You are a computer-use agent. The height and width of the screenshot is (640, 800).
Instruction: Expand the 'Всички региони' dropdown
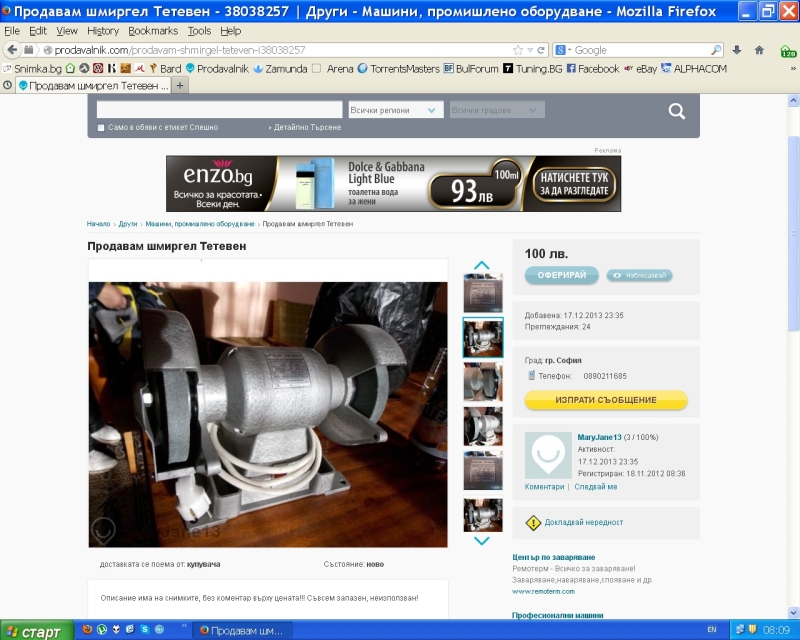(x=395, y=110)
